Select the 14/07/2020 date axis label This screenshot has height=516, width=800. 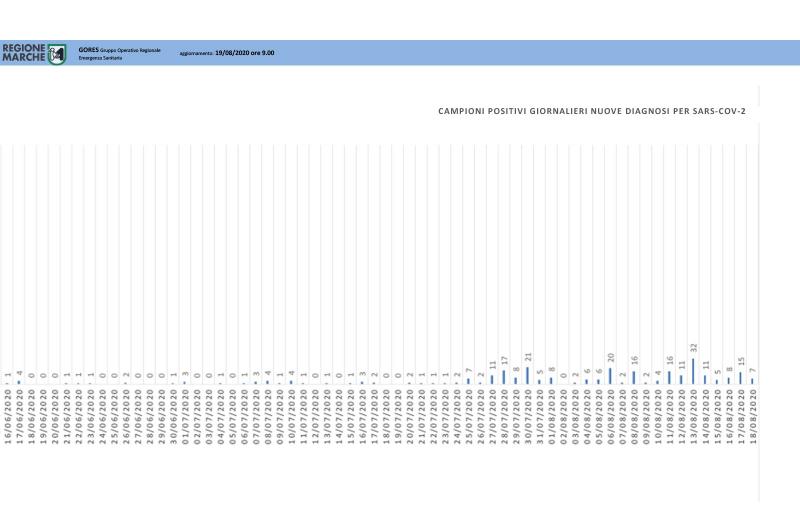(x=339, y=415)
